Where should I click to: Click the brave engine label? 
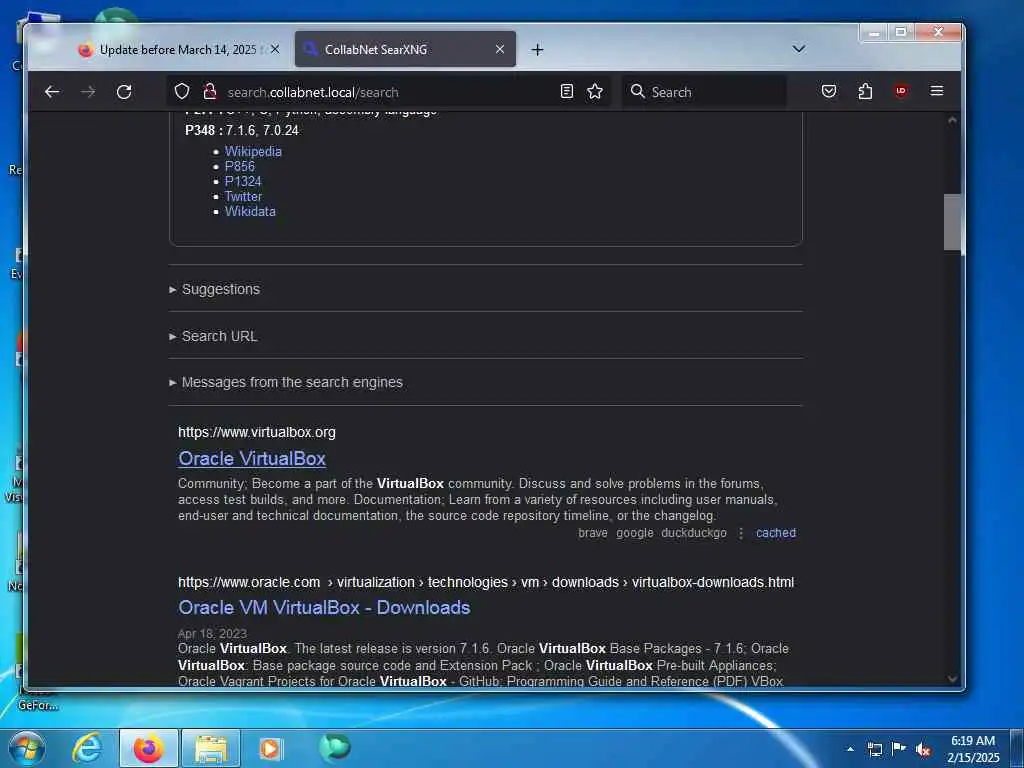(592, 533)
